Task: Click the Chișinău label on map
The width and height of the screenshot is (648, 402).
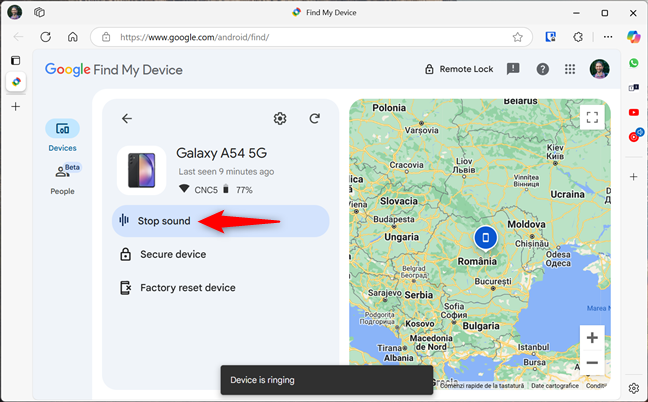Action: tap(531, 244)
